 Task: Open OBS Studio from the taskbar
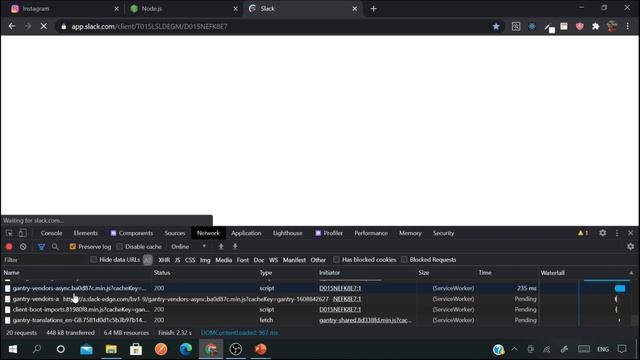pyautogui.click(x=236, y=349)
